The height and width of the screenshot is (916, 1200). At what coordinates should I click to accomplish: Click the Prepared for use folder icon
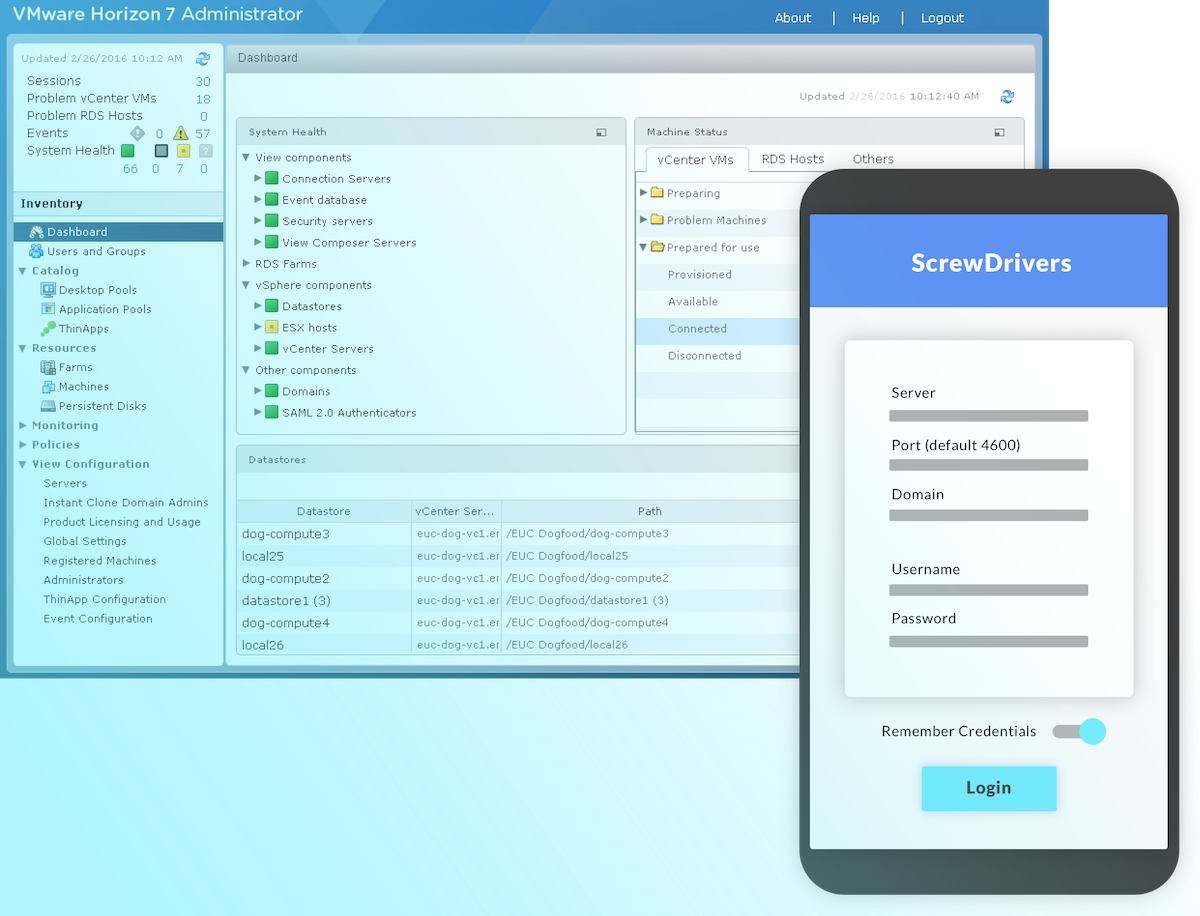(x=657, y=247)
